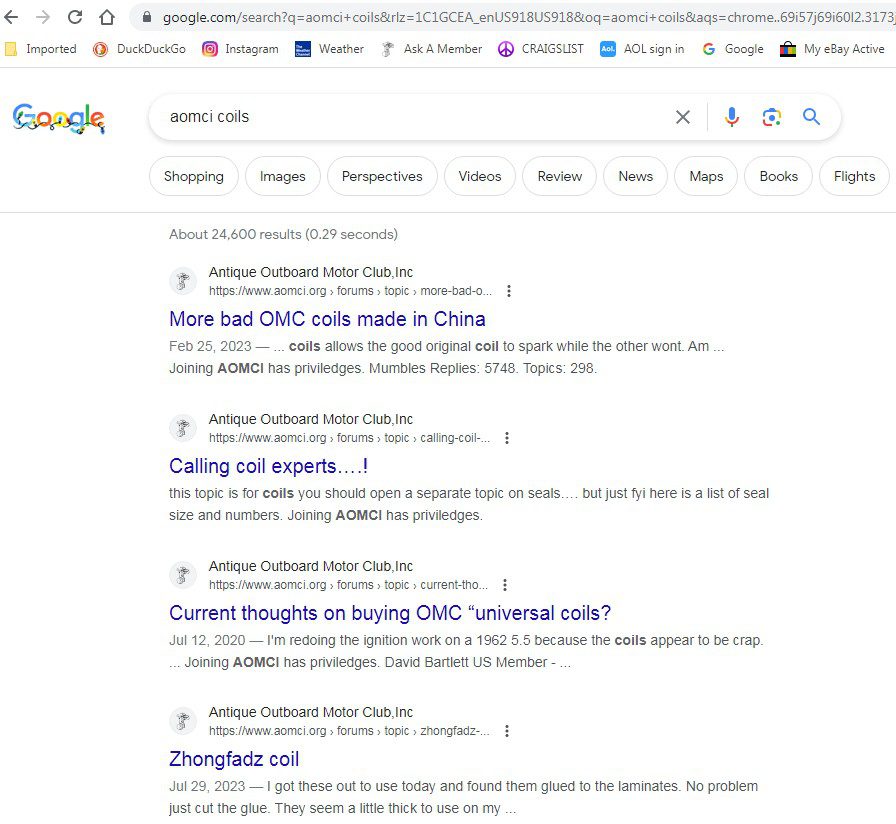The height and width of the screenshot is (824, 896).
Task: Open the Instagram bookmark
Action: (241, 49)
